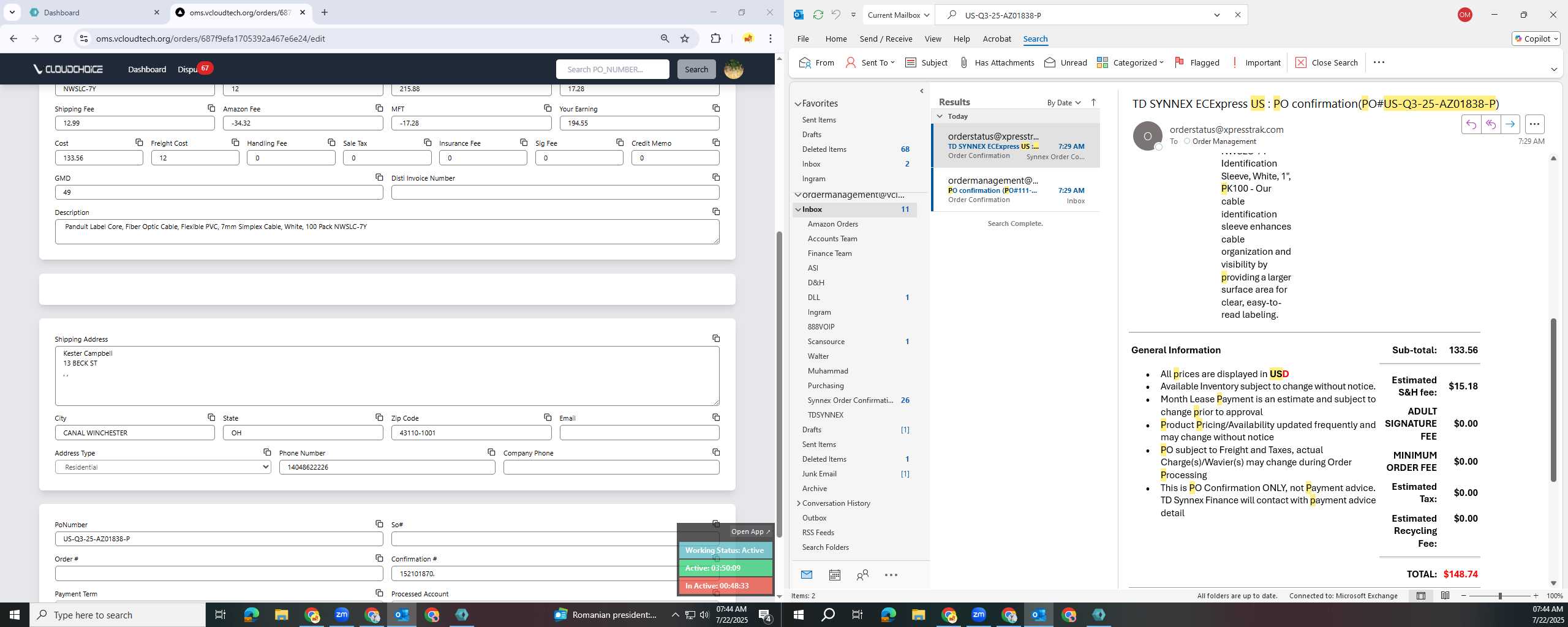
Task: Copy the Zip Code field value
Action: (548, 417)
